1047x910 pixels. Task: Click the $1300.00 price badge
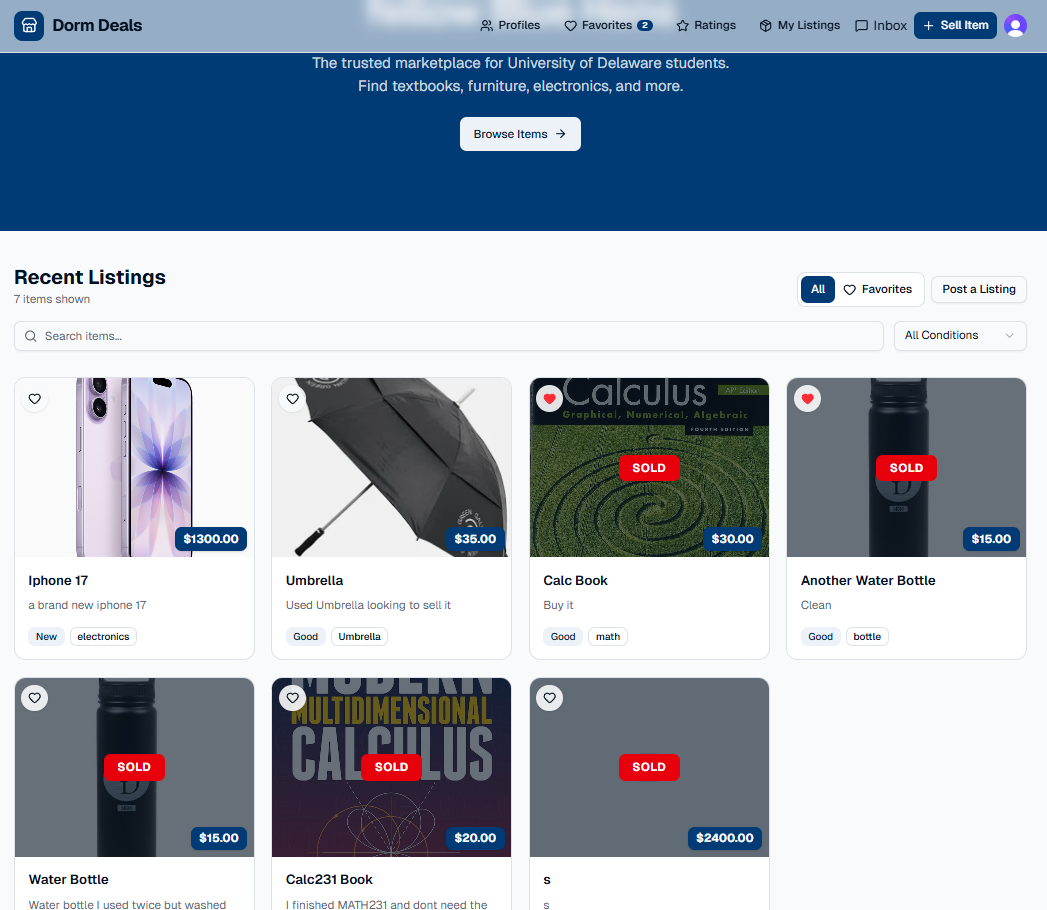click(211, 539)
